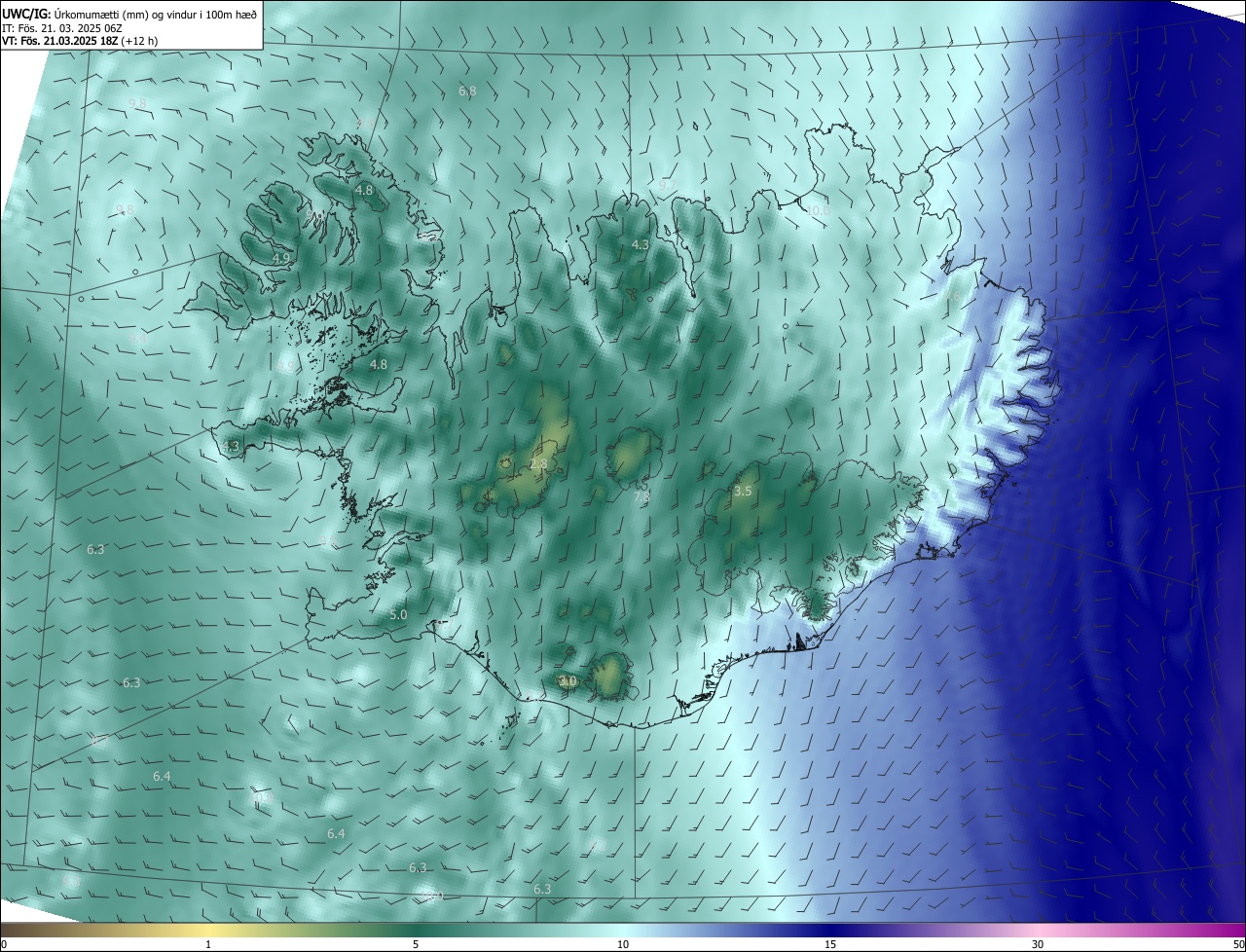Click the '10' tick on the color scale
The image size is (1246, 952).
[623, 945]
